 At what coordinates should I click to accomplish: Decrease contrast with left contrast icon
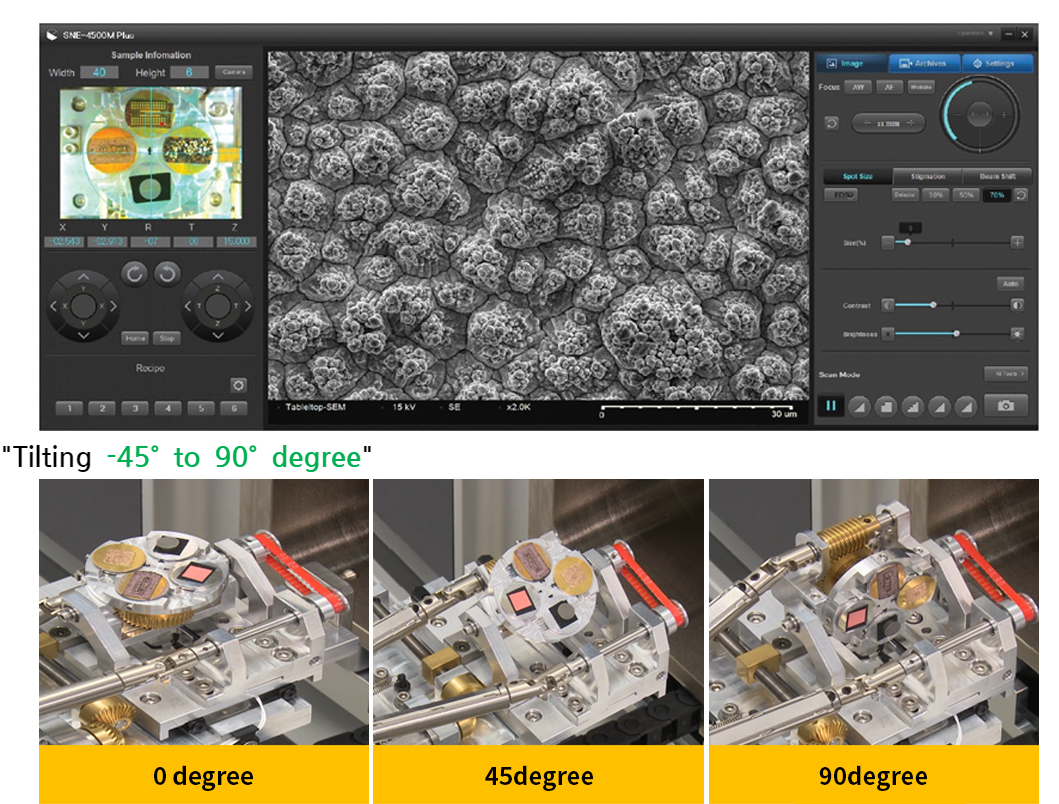click(887, 305)
